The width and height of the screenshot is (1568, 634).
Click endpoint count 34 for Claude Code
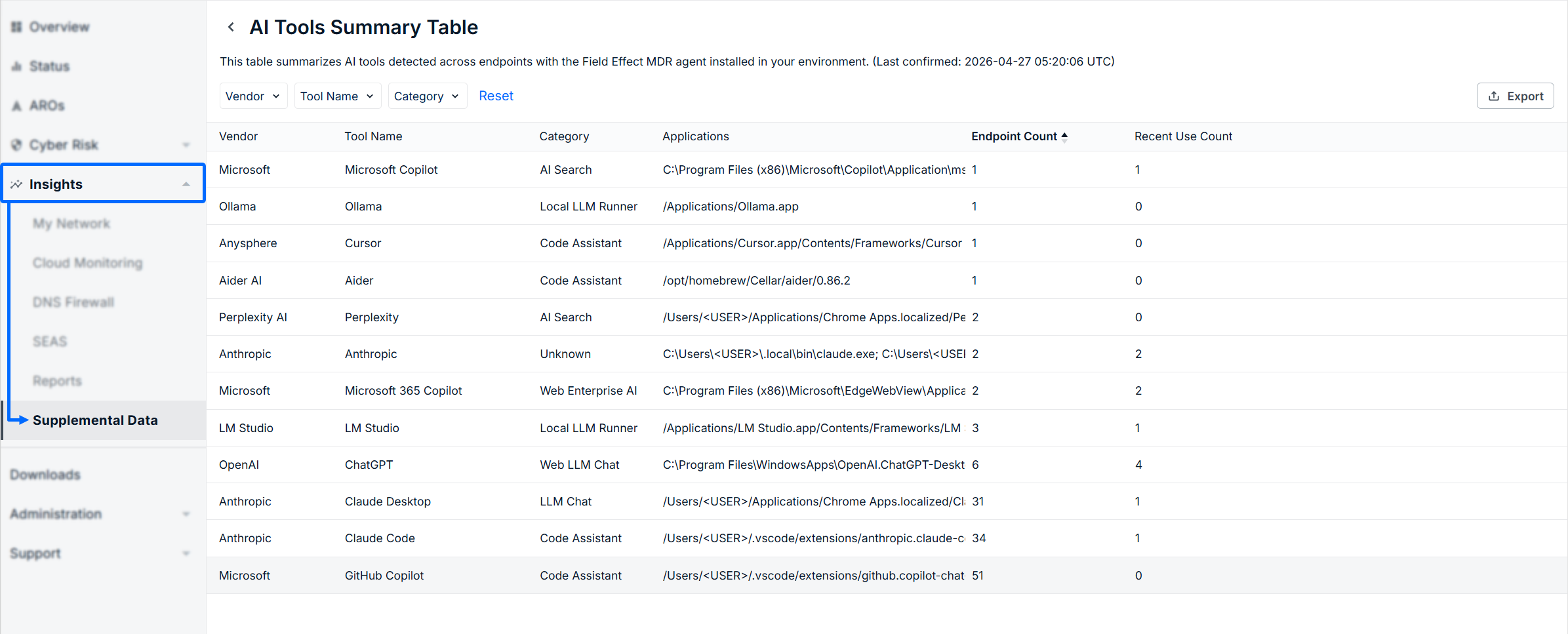pos(978,538)
